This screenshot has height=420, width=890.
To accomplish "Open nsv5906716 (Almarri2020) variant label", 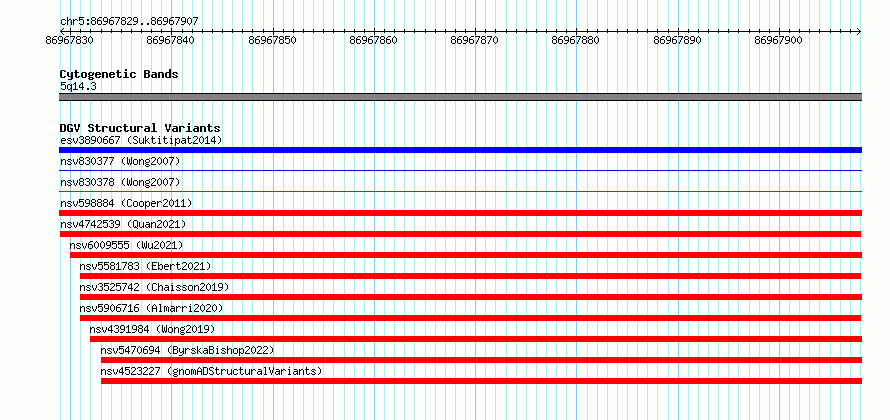I will click(152, 308).
